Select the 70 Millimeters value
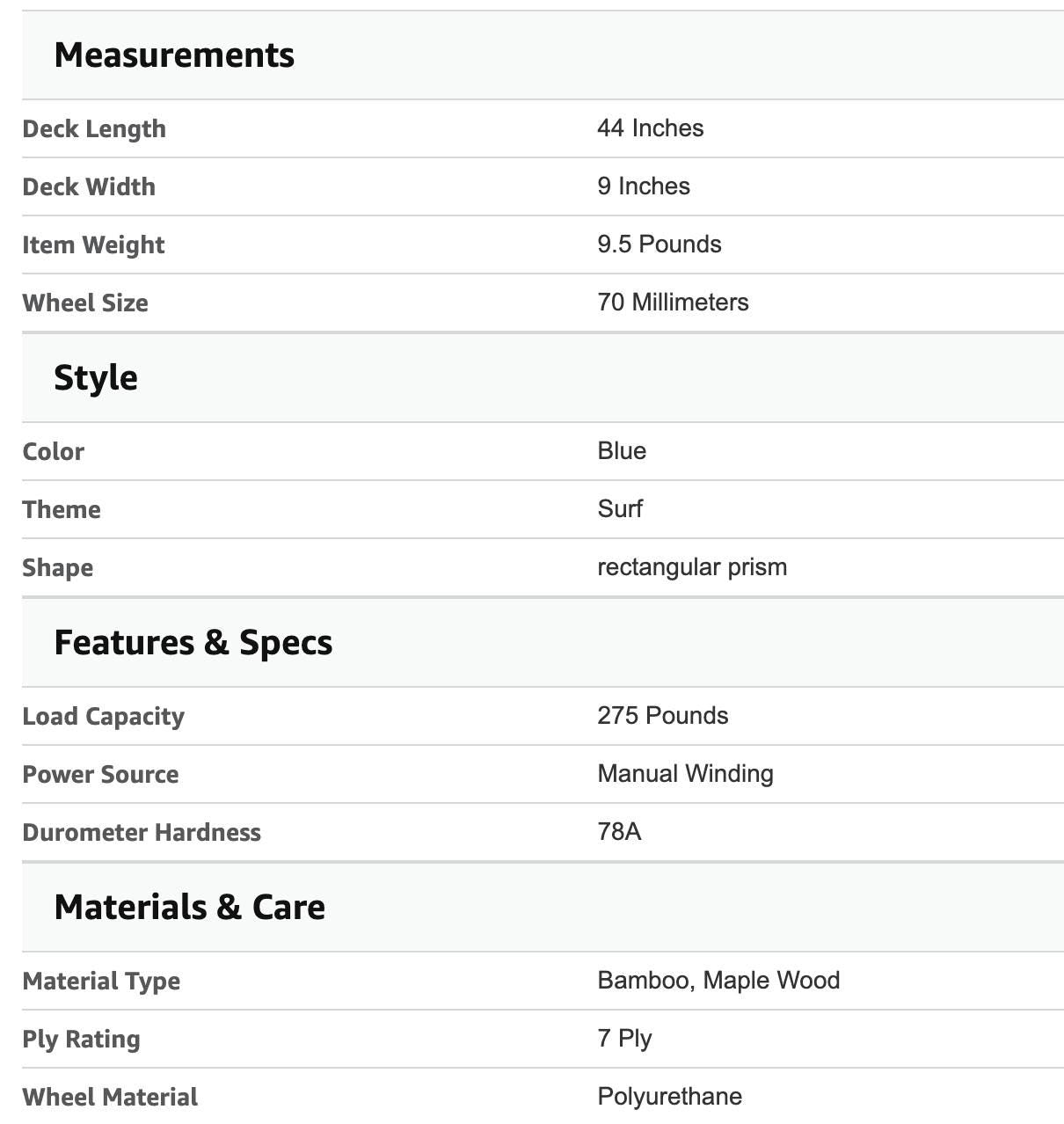The image size is (1064, 1124). coord(673,303)
